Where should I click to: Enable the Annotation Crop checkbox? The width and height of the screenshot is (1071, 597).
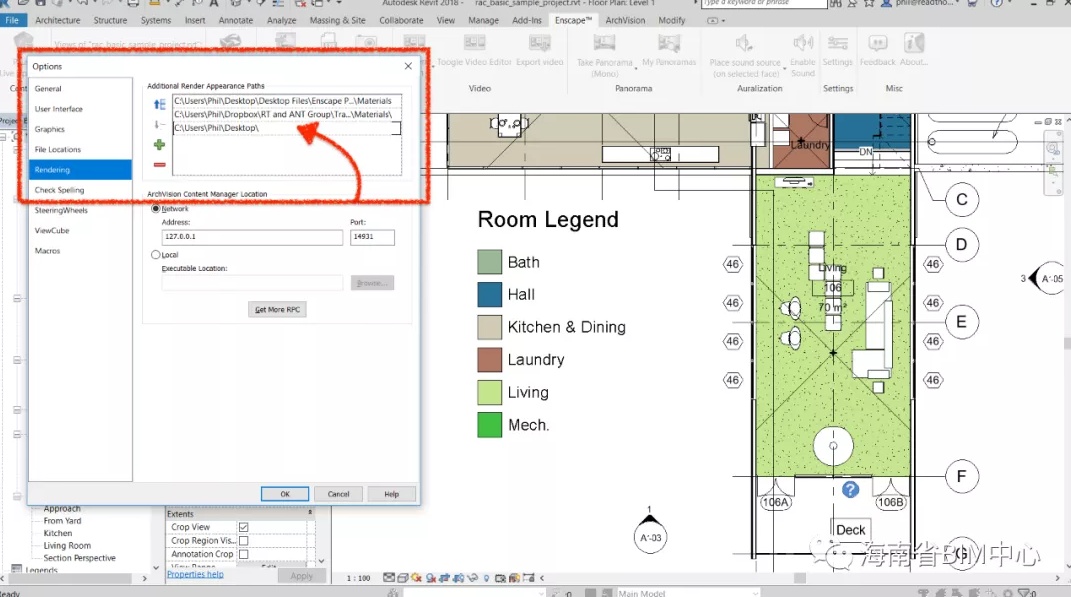point(243,554)
